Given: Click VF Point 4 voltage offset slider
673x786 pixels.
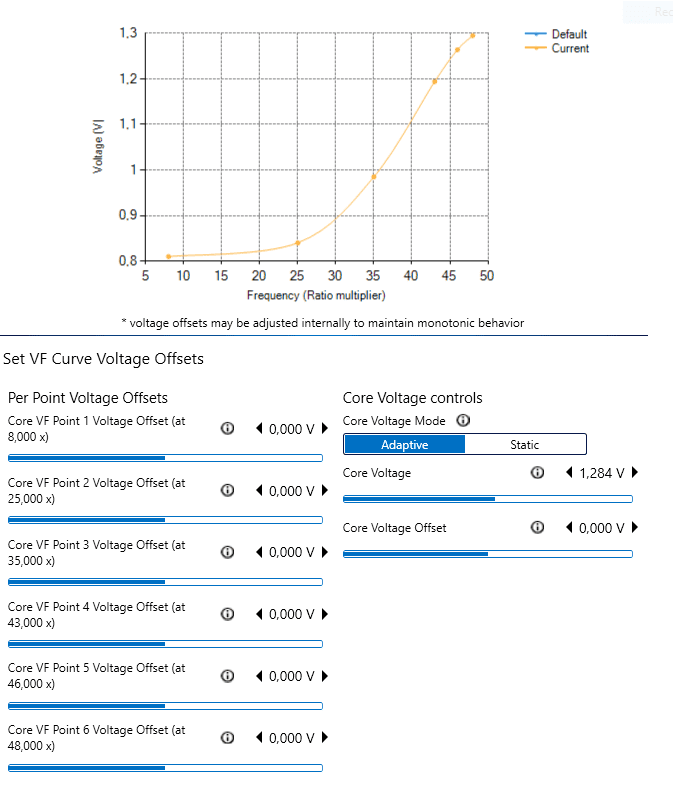Looking at the screenshot, I should point(165,644).
